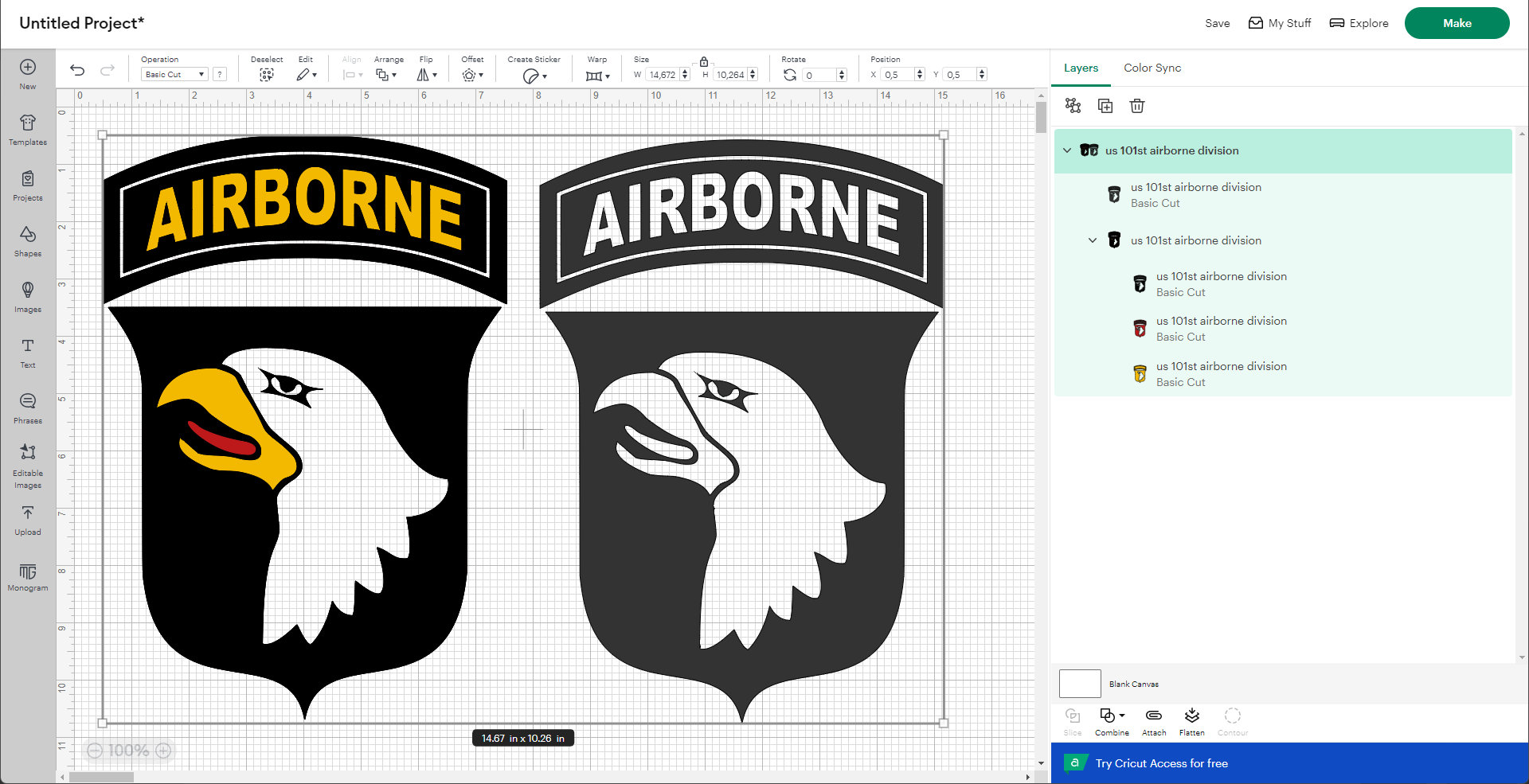This screenshot has height=784, width=1529.
Task: Switch to the Color Sync tab
Action: pos(1152,68)
